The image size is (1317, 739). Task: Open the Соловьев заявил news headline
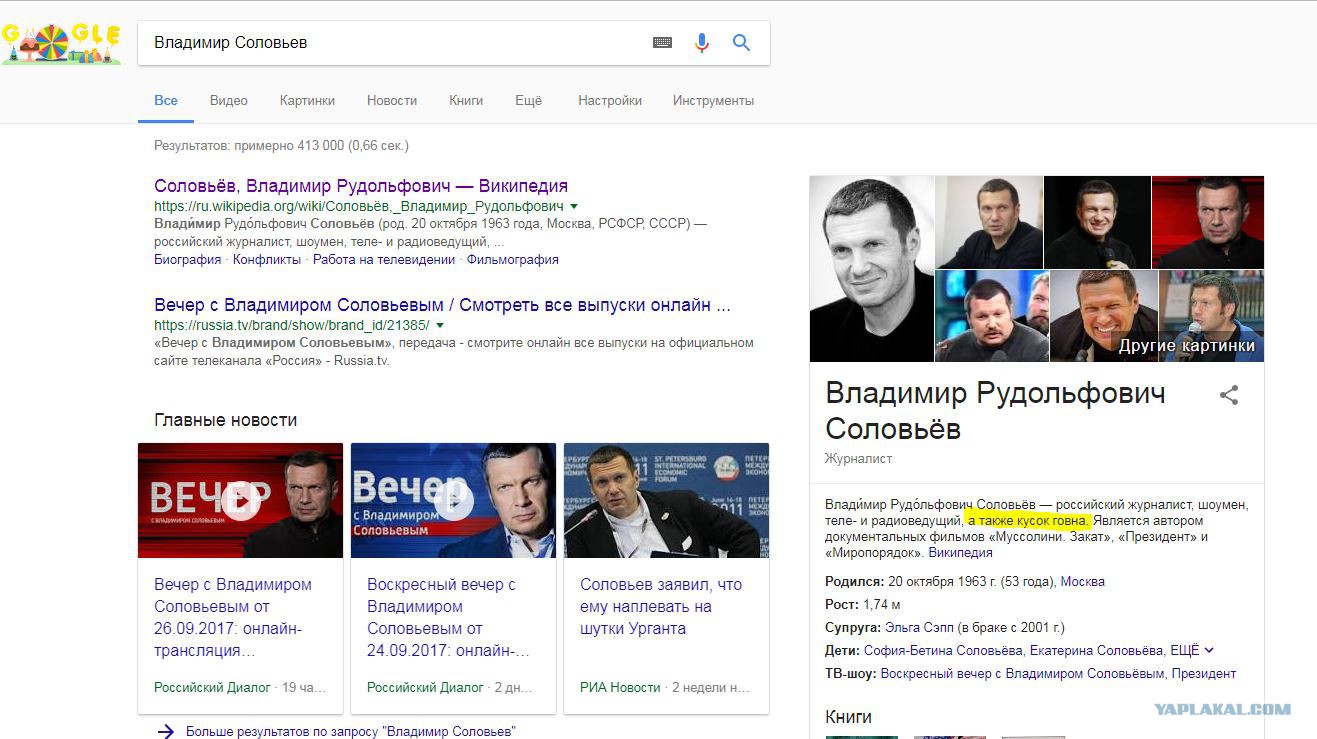(661, 606)
